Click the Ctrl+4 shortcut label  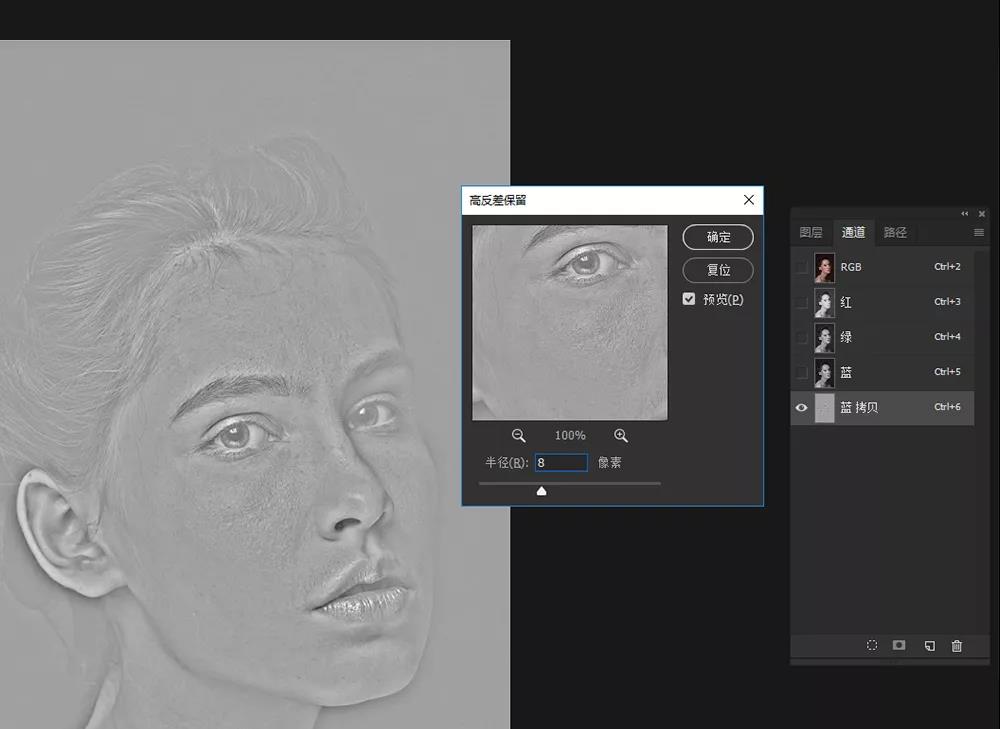(x=947, y=337)
